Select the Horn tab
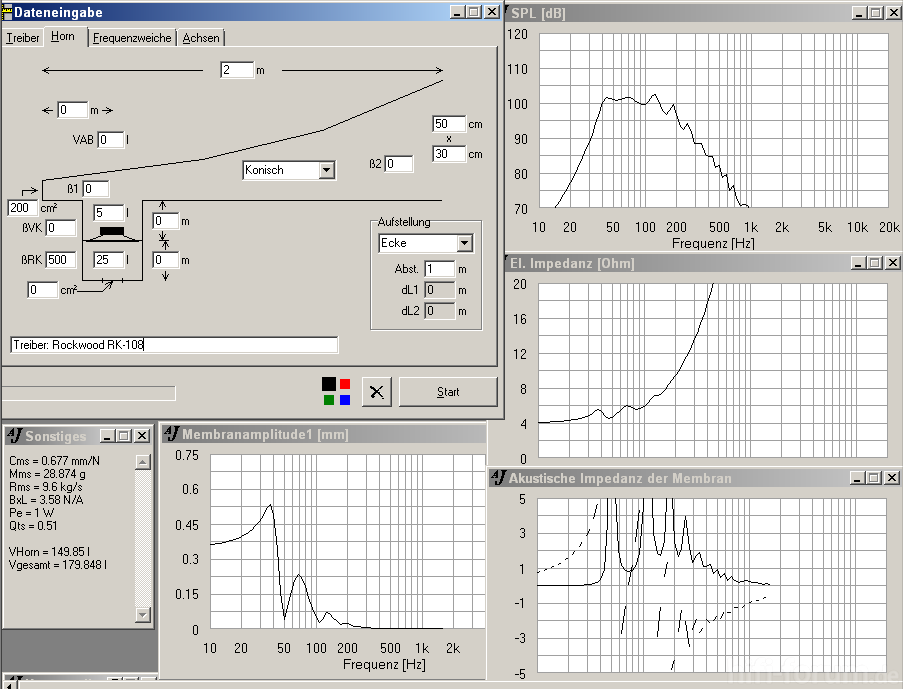903x689 pixels. 63,36
